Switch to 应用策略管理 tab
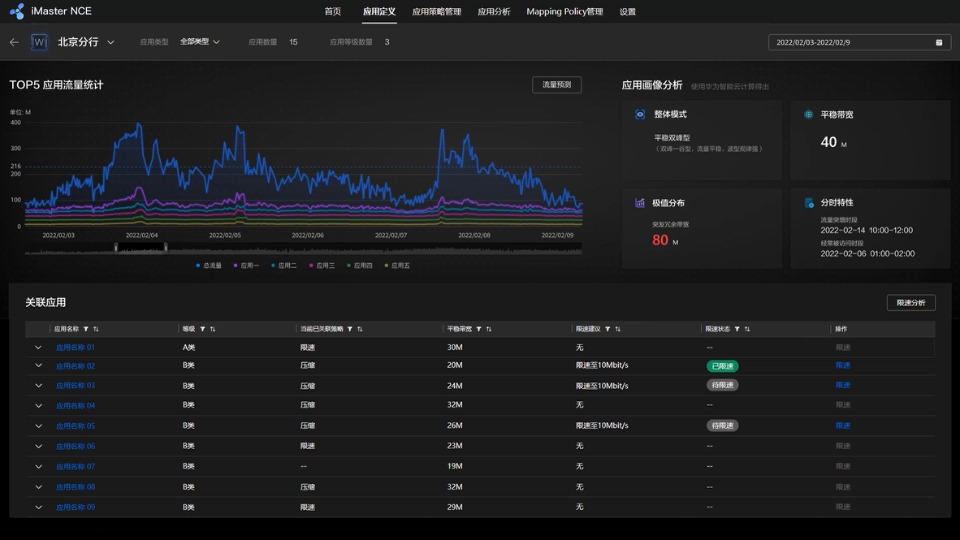This screenshot has width=960, height=540. [x=437, y=12]
